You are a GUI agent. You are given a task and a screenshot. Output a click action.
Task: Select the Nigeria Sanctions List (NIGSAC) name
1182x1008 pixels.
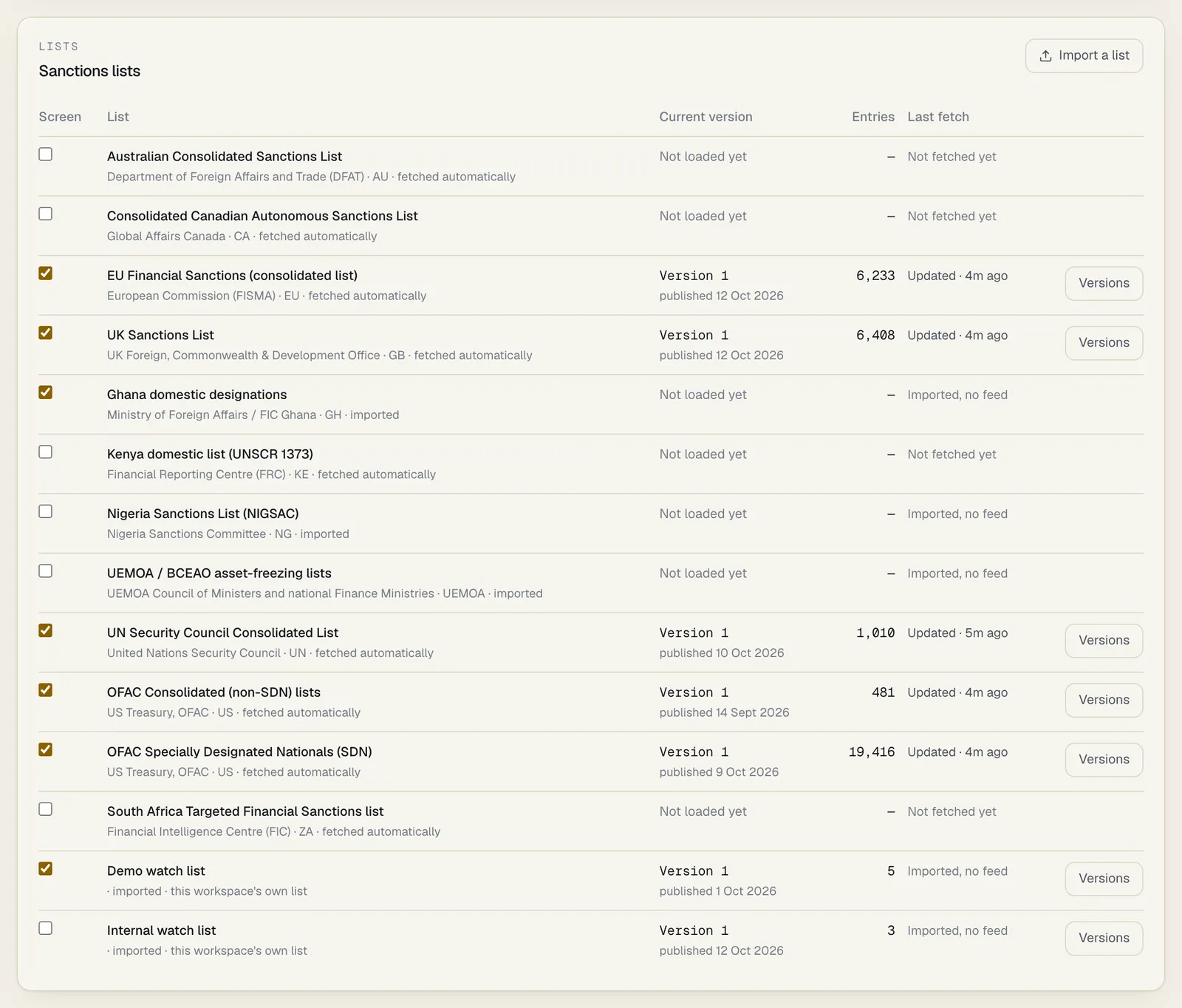202,514
